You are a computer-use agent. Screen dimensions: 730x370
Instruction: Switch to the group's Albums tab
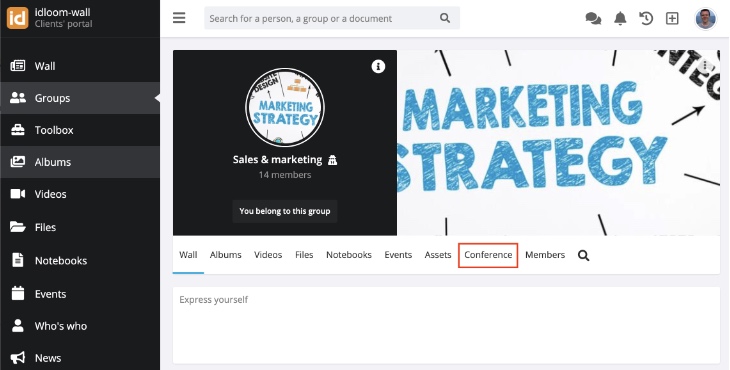(x=225, y=255)
